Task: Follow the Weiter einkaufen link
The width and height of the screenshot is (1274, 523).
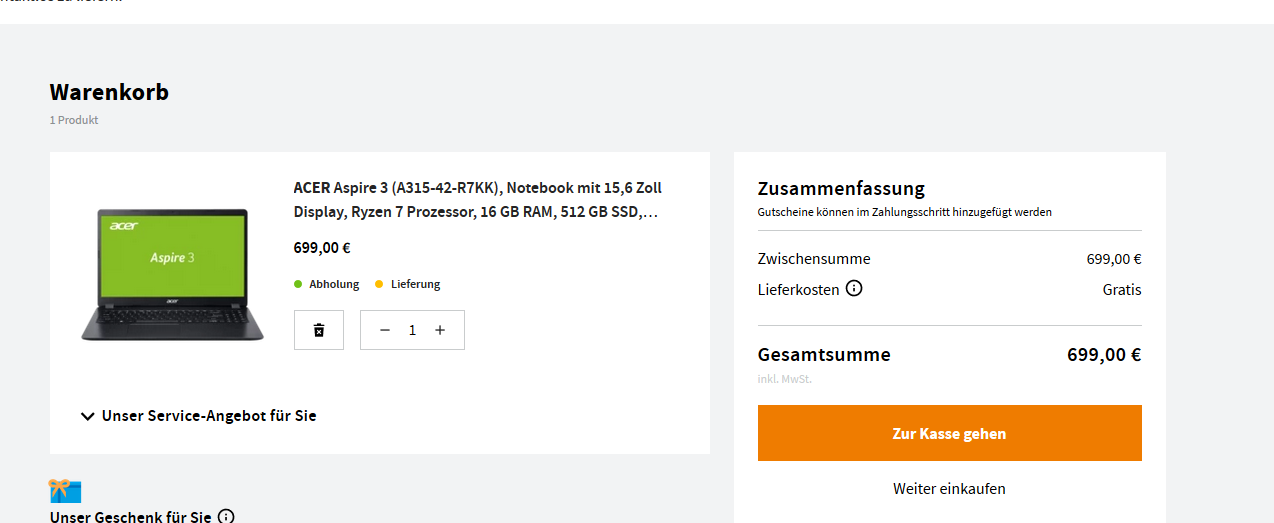Action: click(950, 489)
